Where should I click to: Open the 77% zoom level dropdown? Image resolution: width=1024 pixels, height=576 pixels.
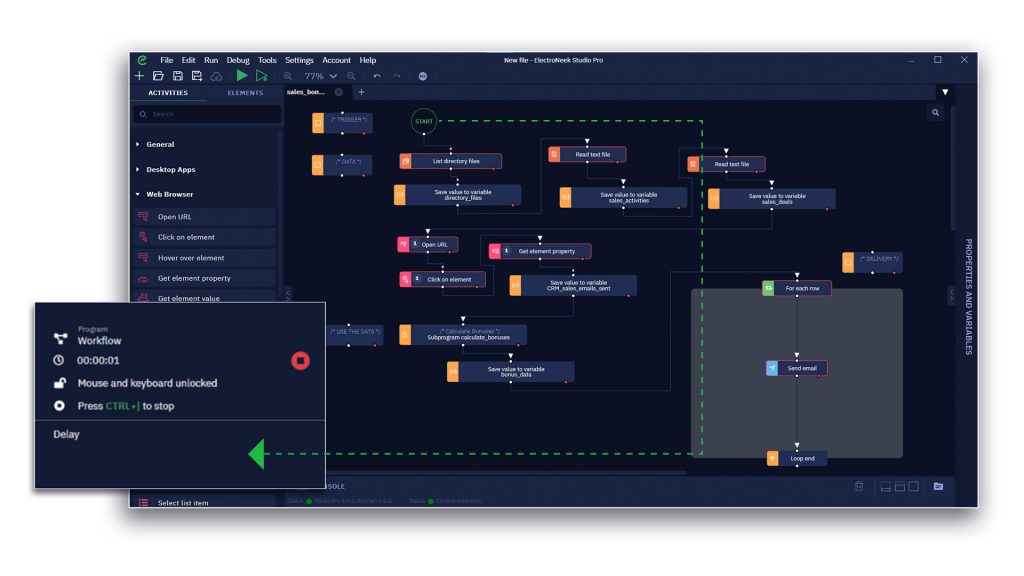tap(320, 76)
